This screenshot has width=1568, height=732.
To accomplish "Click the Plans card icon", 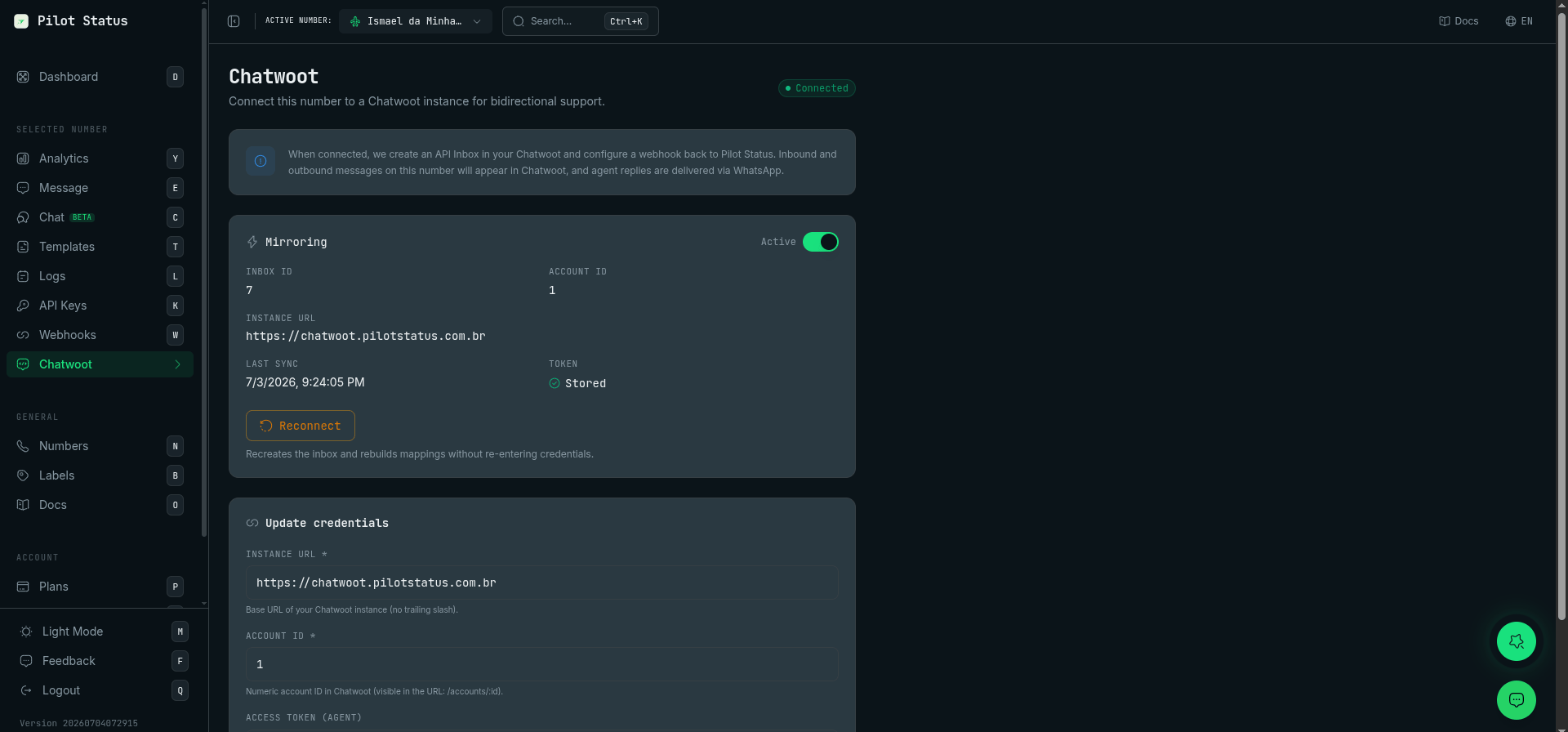I will coord(23,587).
